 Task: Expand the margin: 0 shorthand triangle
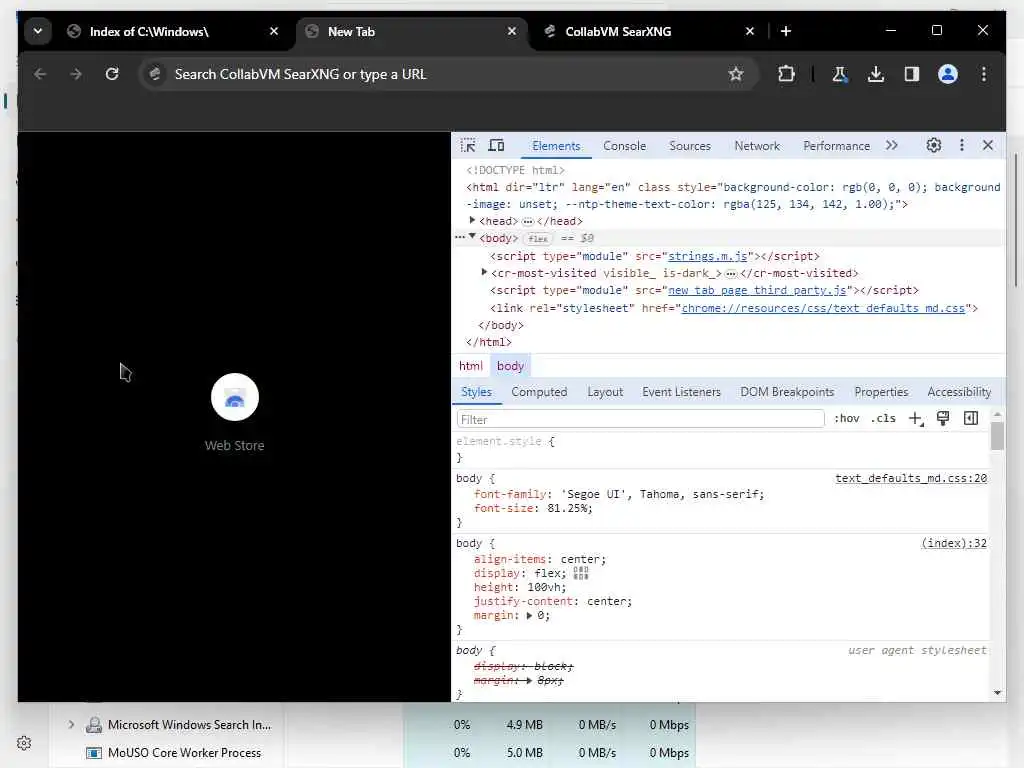[x=529, y=615]
